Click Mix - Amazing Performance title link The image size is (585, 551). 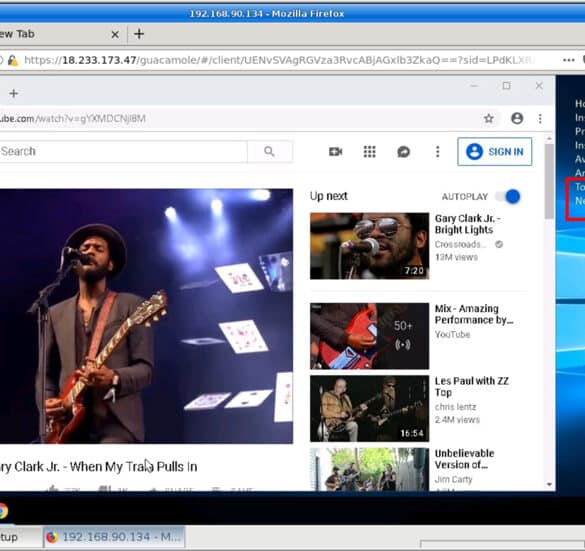click(x=474, y=314)
